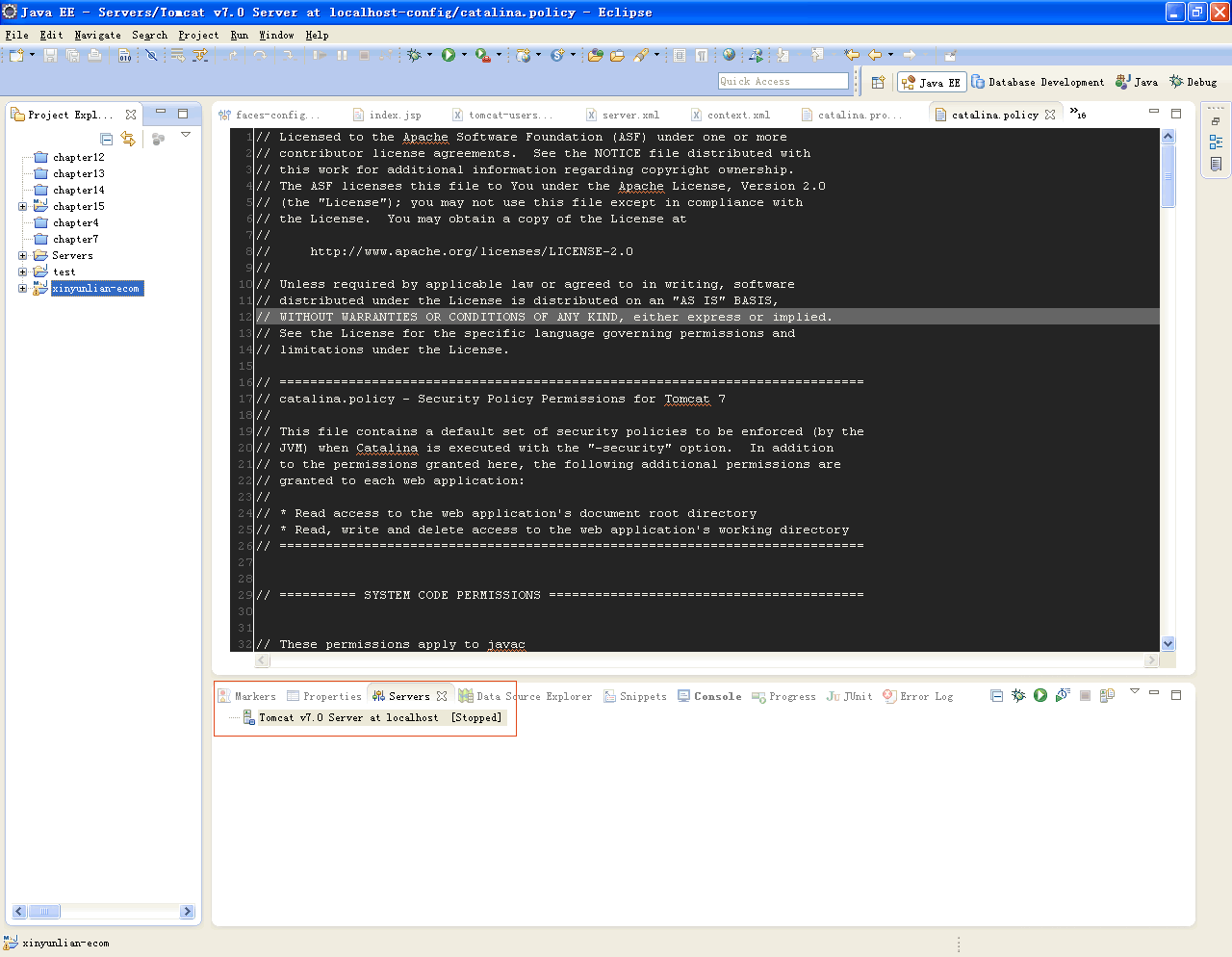
Task: Click the green Run toolbar icon
Action: [449, 56]
